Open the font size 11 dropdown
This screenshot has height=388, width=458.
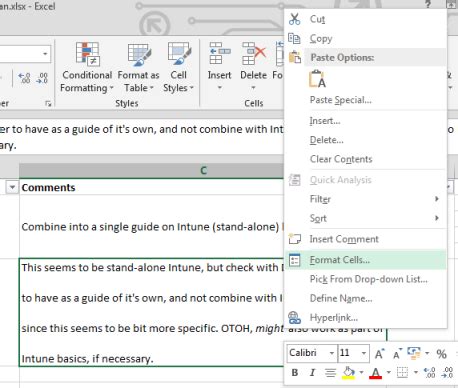pyautogui.click(x=364, y=353)
